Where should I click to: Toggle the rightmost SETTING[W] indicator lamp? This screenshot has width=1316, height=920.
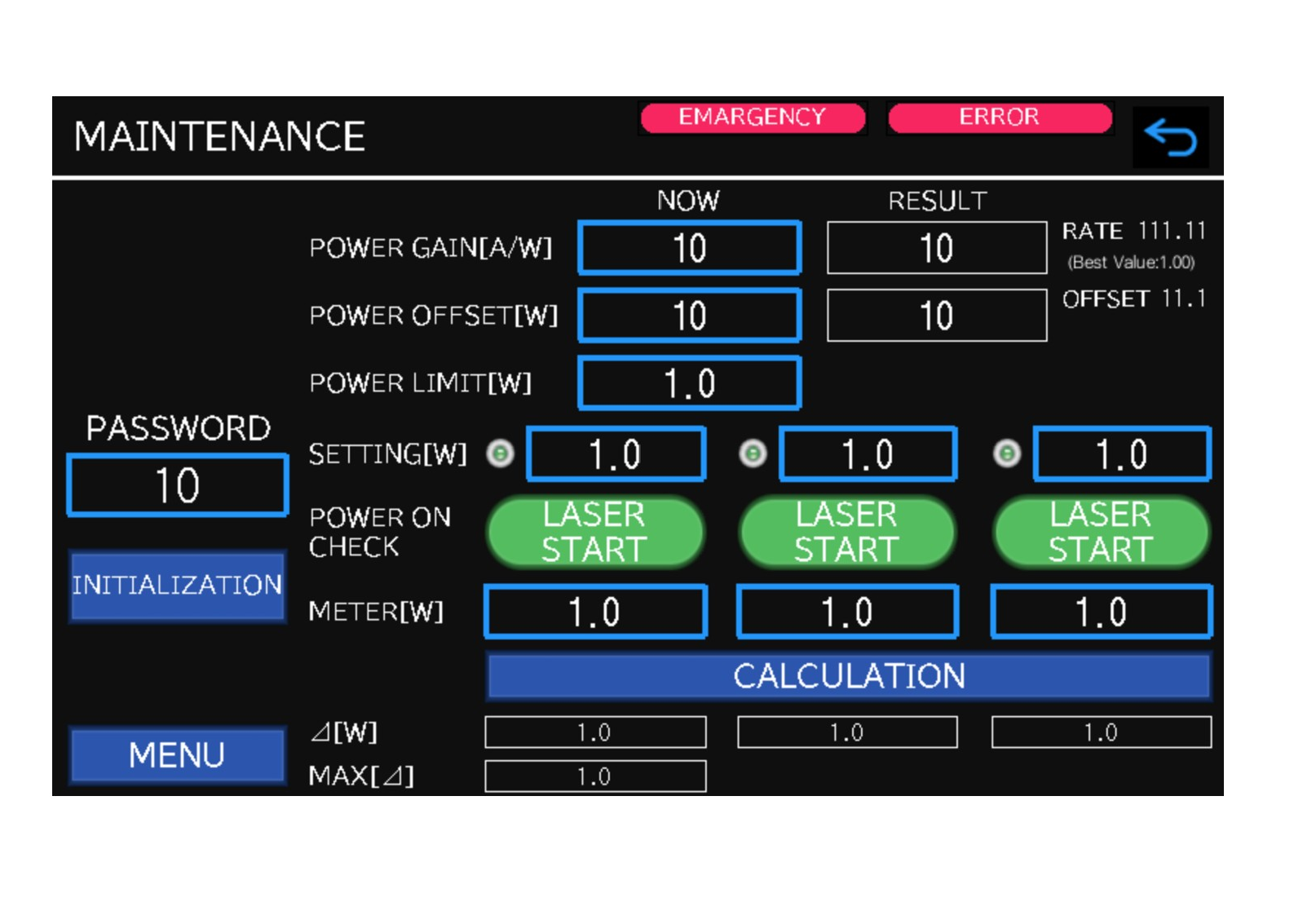(1007, 453)
